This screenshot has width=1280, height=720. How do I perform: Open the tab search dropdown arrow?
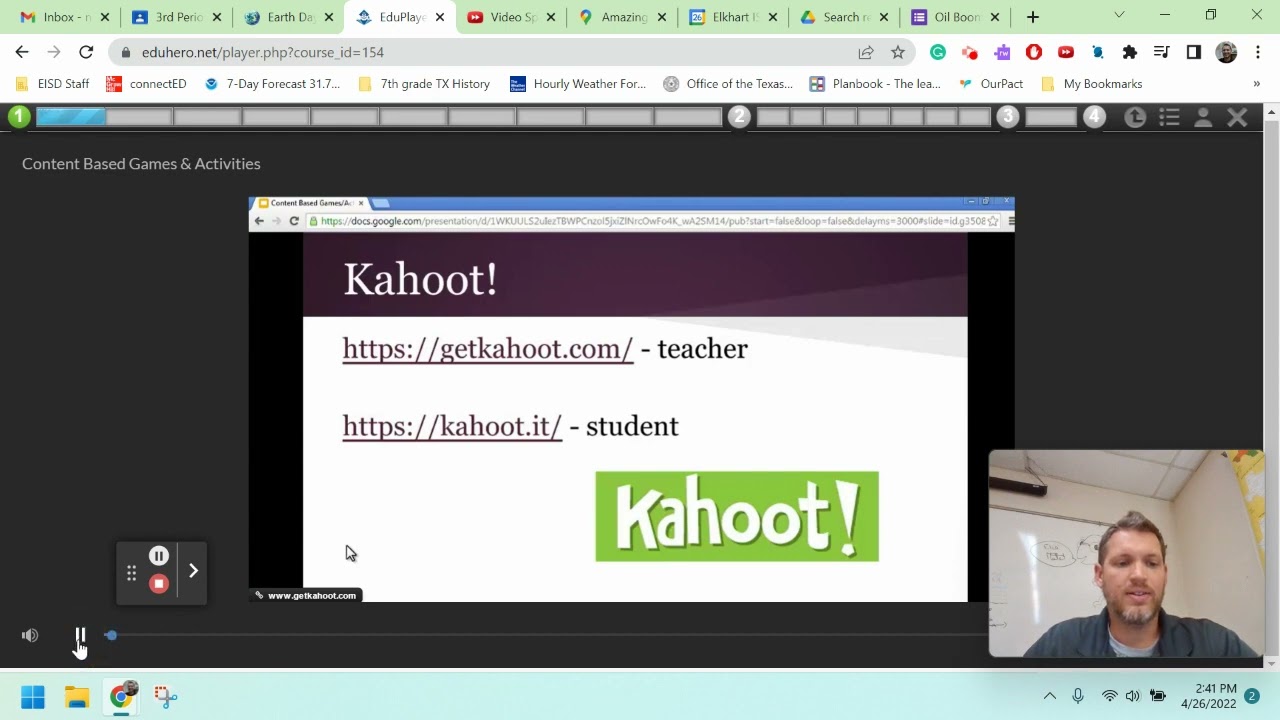pyautogui.click(x=1119, y=16)
